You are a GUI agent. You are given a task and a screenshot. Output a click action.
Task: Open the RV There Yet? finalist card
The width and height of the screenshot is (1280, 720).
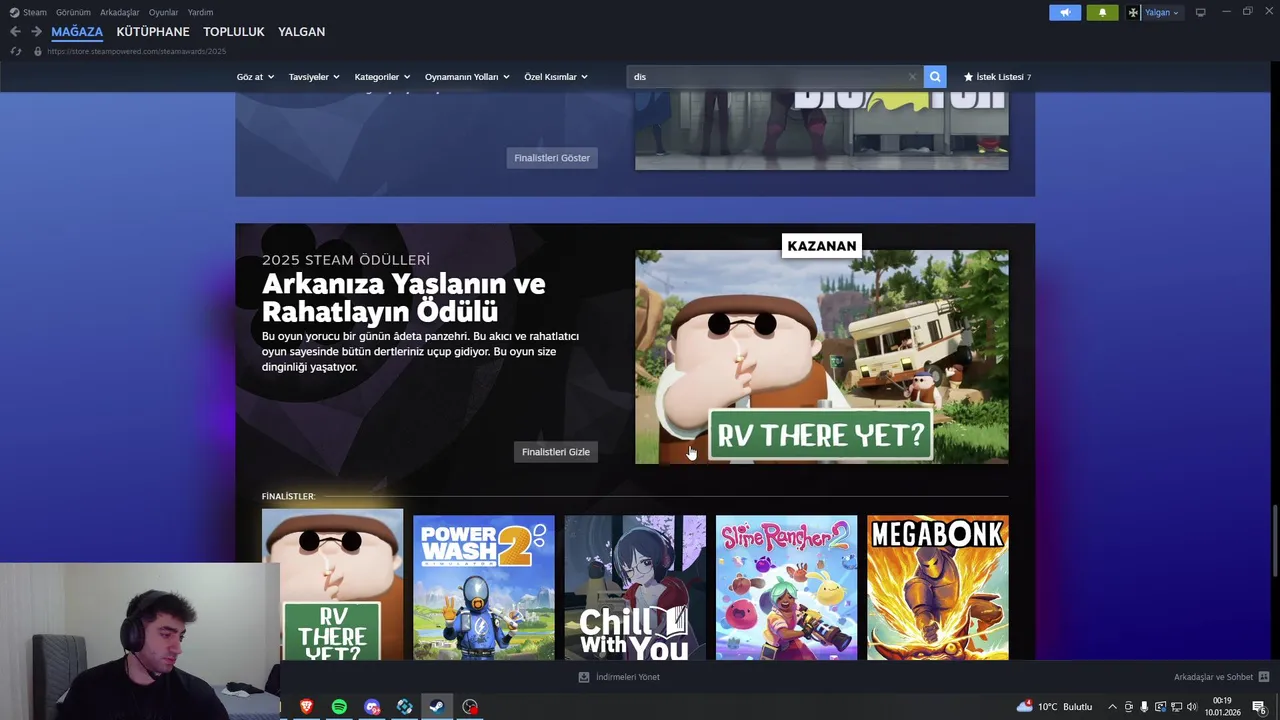333,584
